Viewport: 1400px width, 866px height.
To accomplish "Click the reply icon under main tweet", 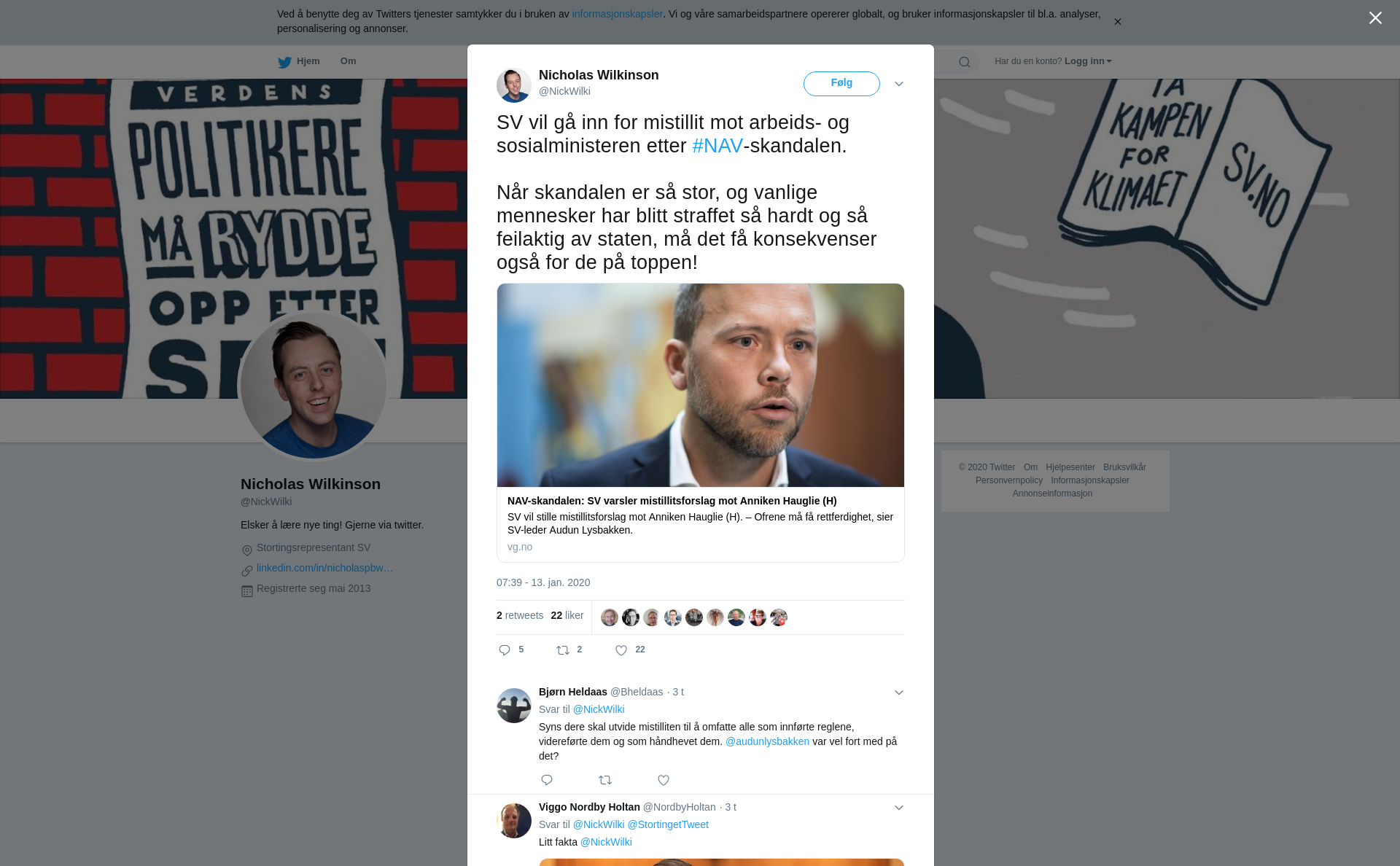I will coord(505,650).
